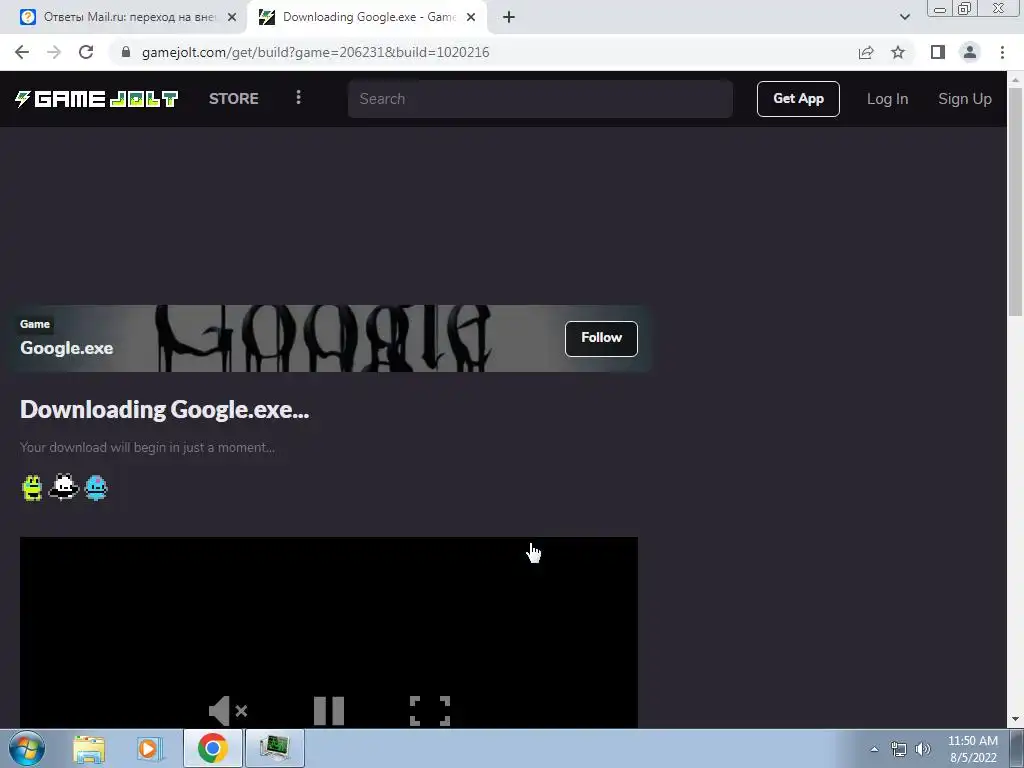1024x768 pixels.
Task: Click the Get App button
Action: coord(798,99)
